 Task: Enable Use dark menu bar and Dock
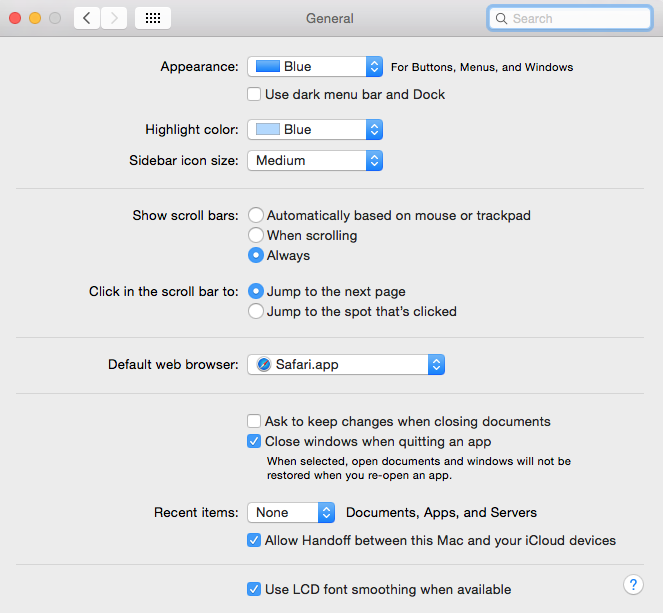(x=254, y=94)
